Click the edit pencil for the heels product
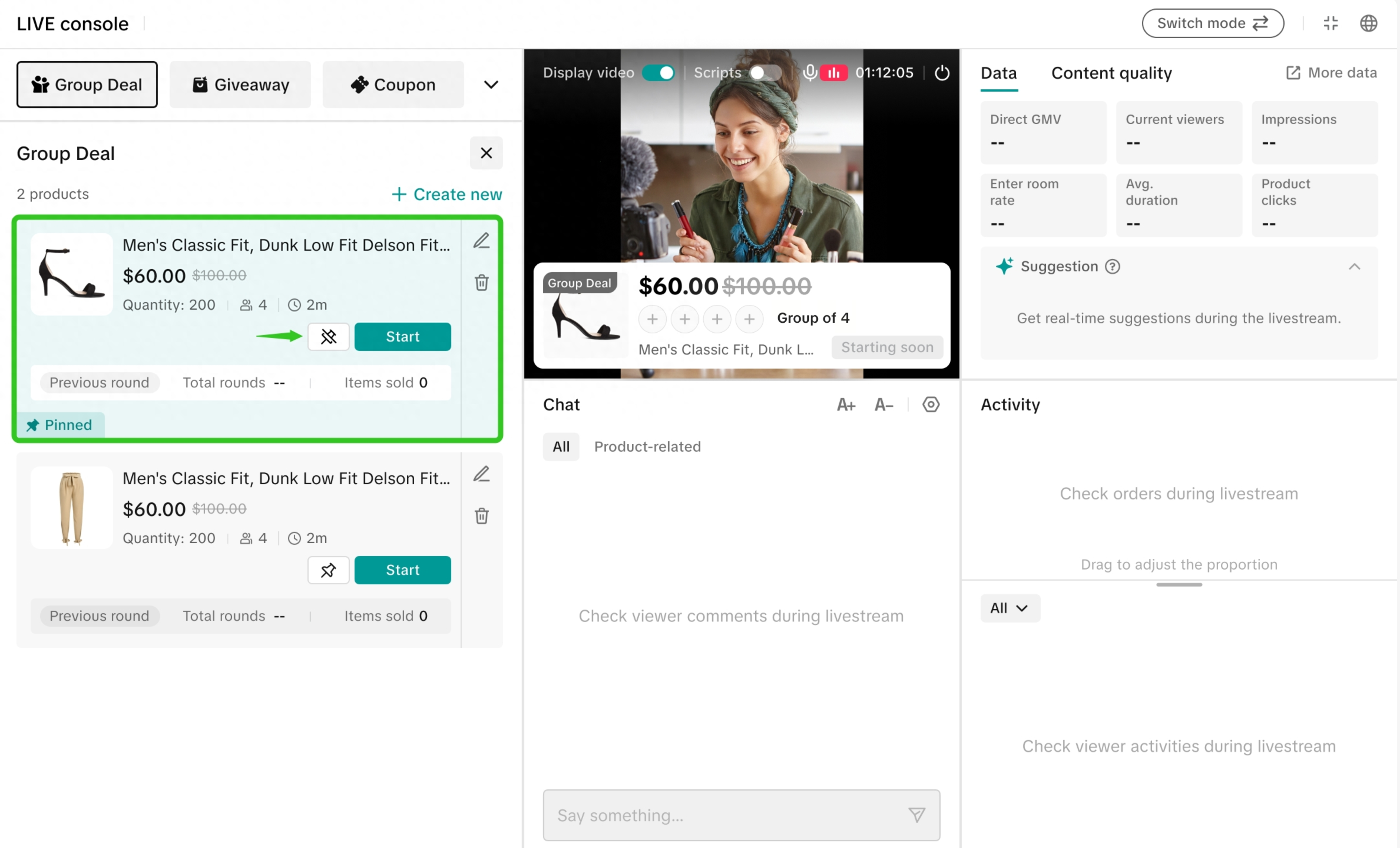The width and height of the screenshot is (1400, 848). (481, 241)
